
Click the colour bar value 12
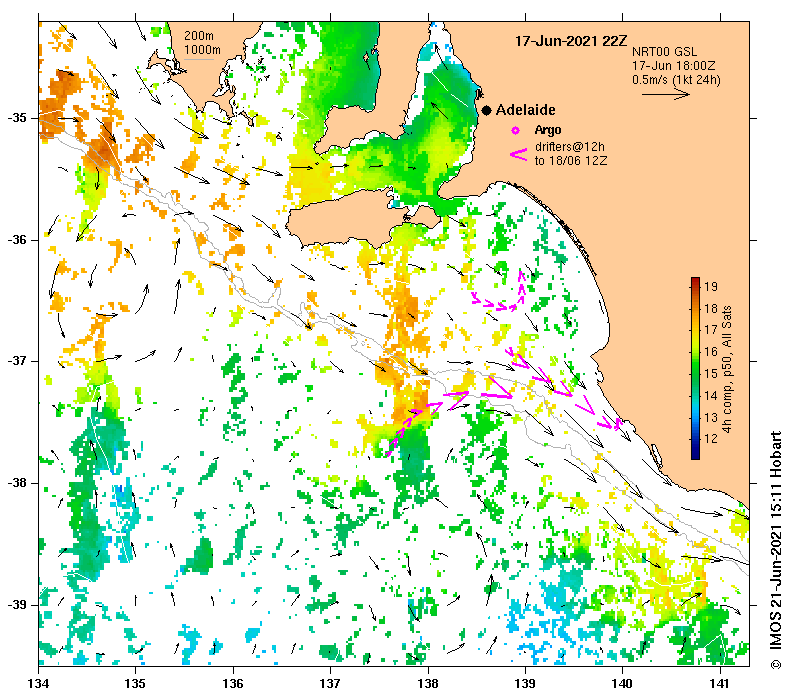point(711,438)
